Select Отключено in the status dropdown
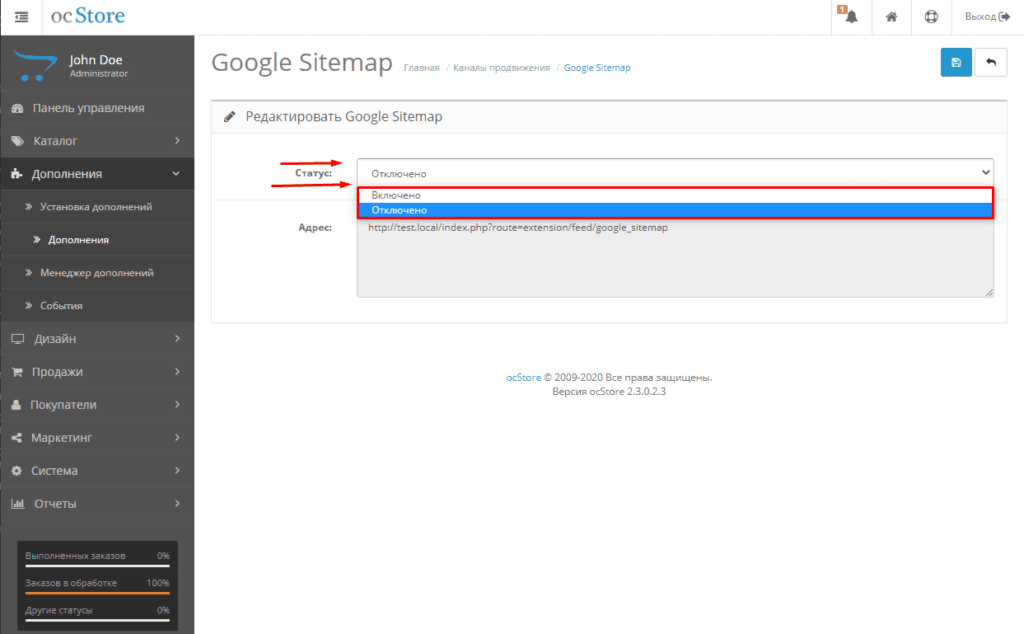Image resolution: width=1024 pixels, height=634 pixels. [500, 210]
